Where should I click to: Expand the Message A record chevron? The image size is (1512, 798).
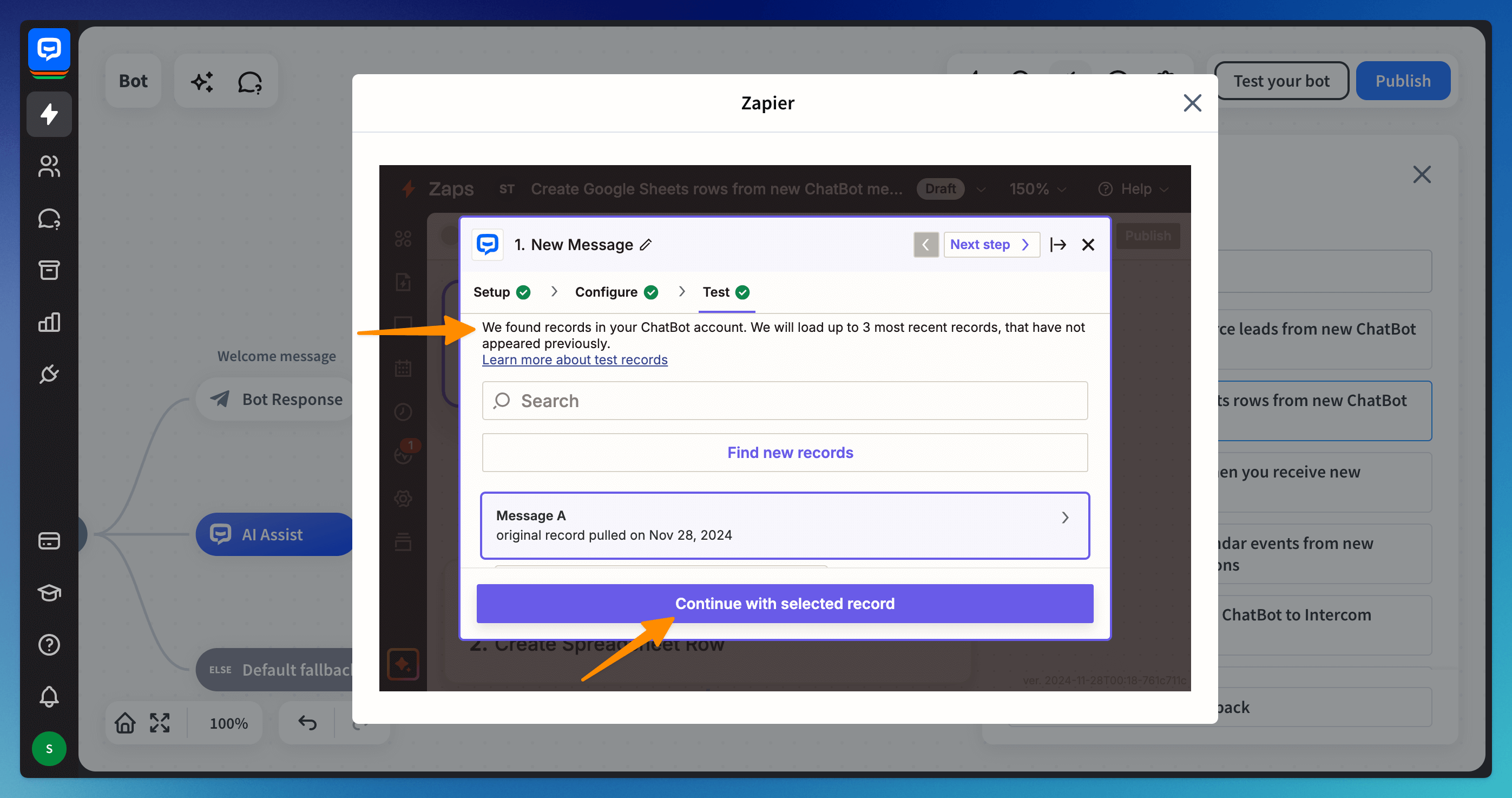pyautogui.click(x=1065, y=518)
